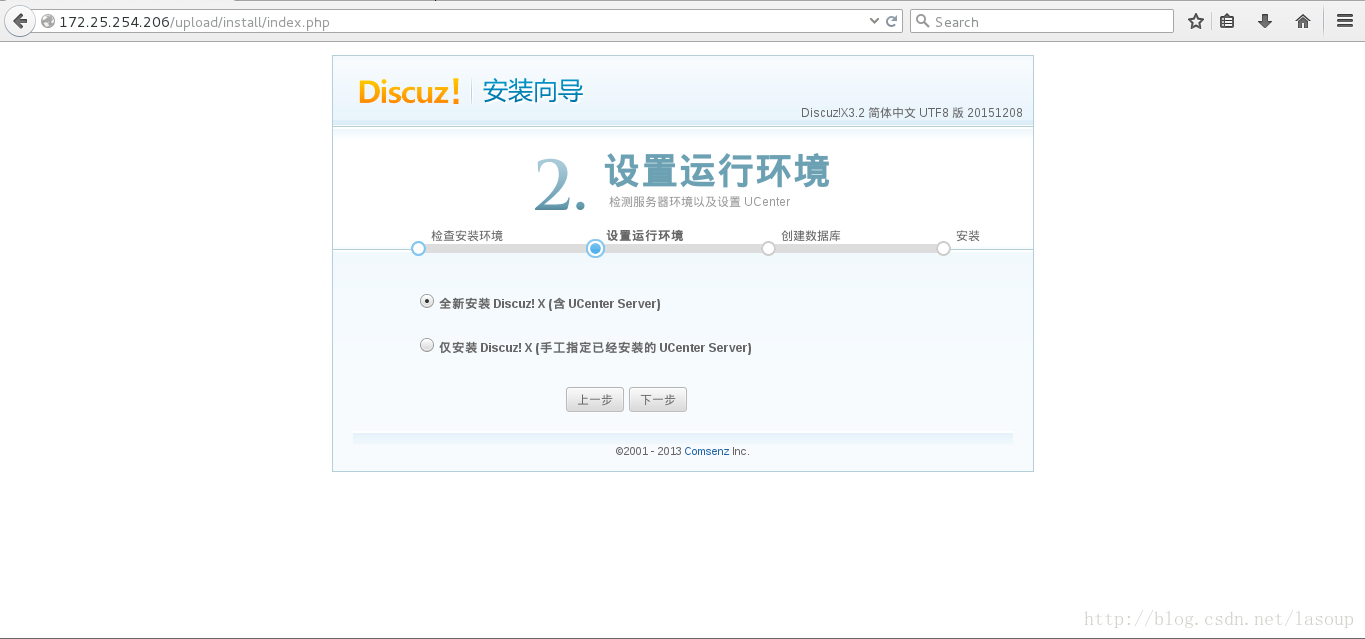The image size is (1365, 639).
Task: Open URL history dropdown arrow in address bar
Action: click(875, 21)
